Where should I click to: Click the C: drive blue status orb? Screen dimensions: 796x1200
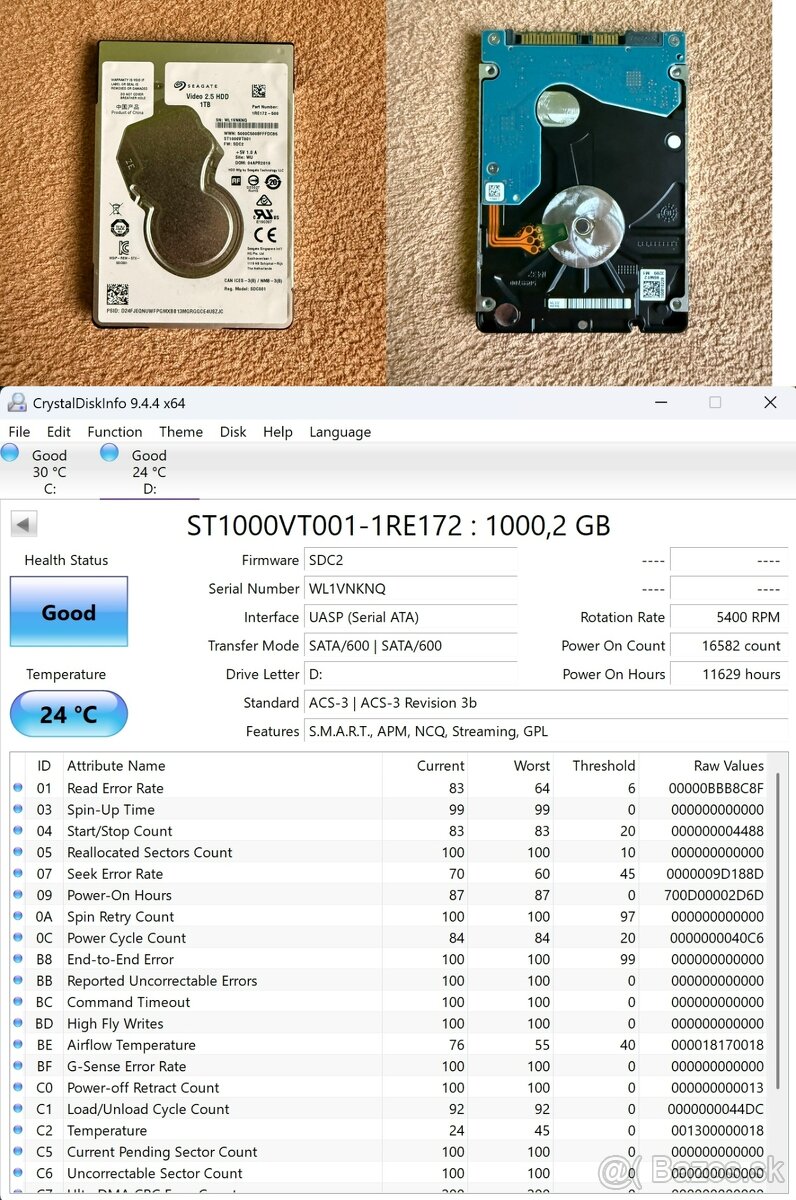(10, 453)
